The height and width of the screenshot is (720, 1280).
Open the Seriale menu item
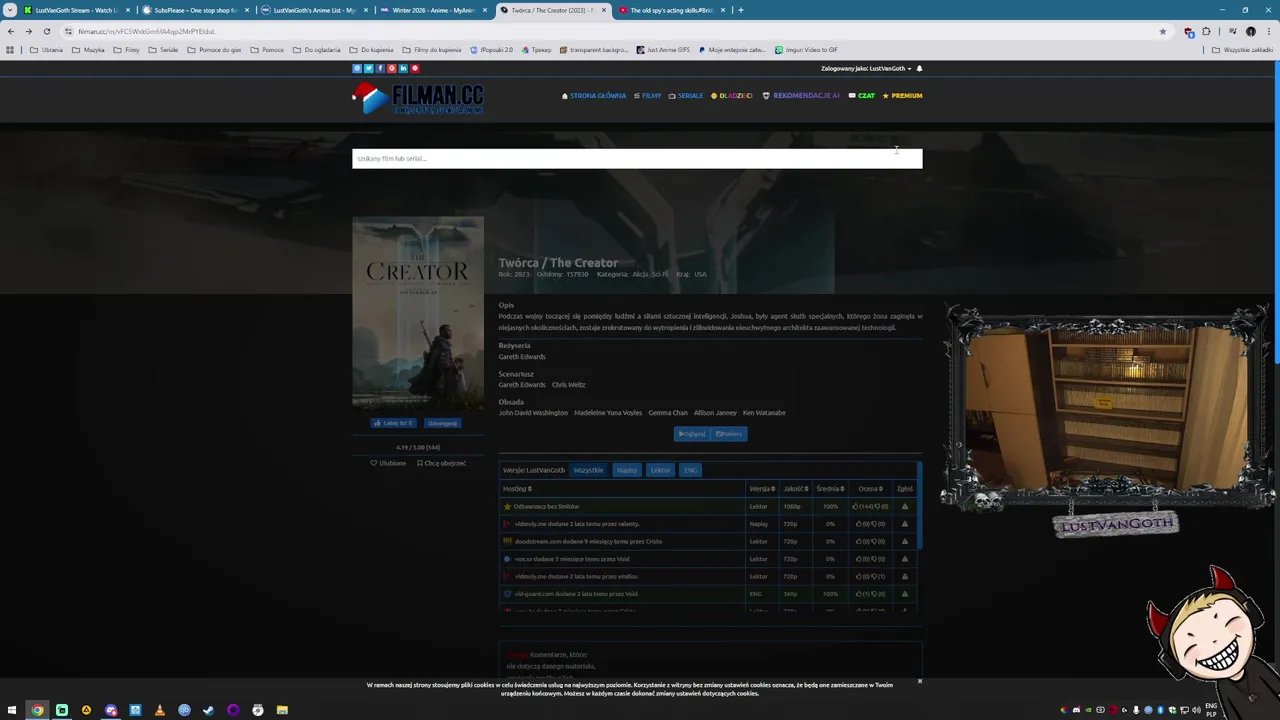(x=686, y=96)
